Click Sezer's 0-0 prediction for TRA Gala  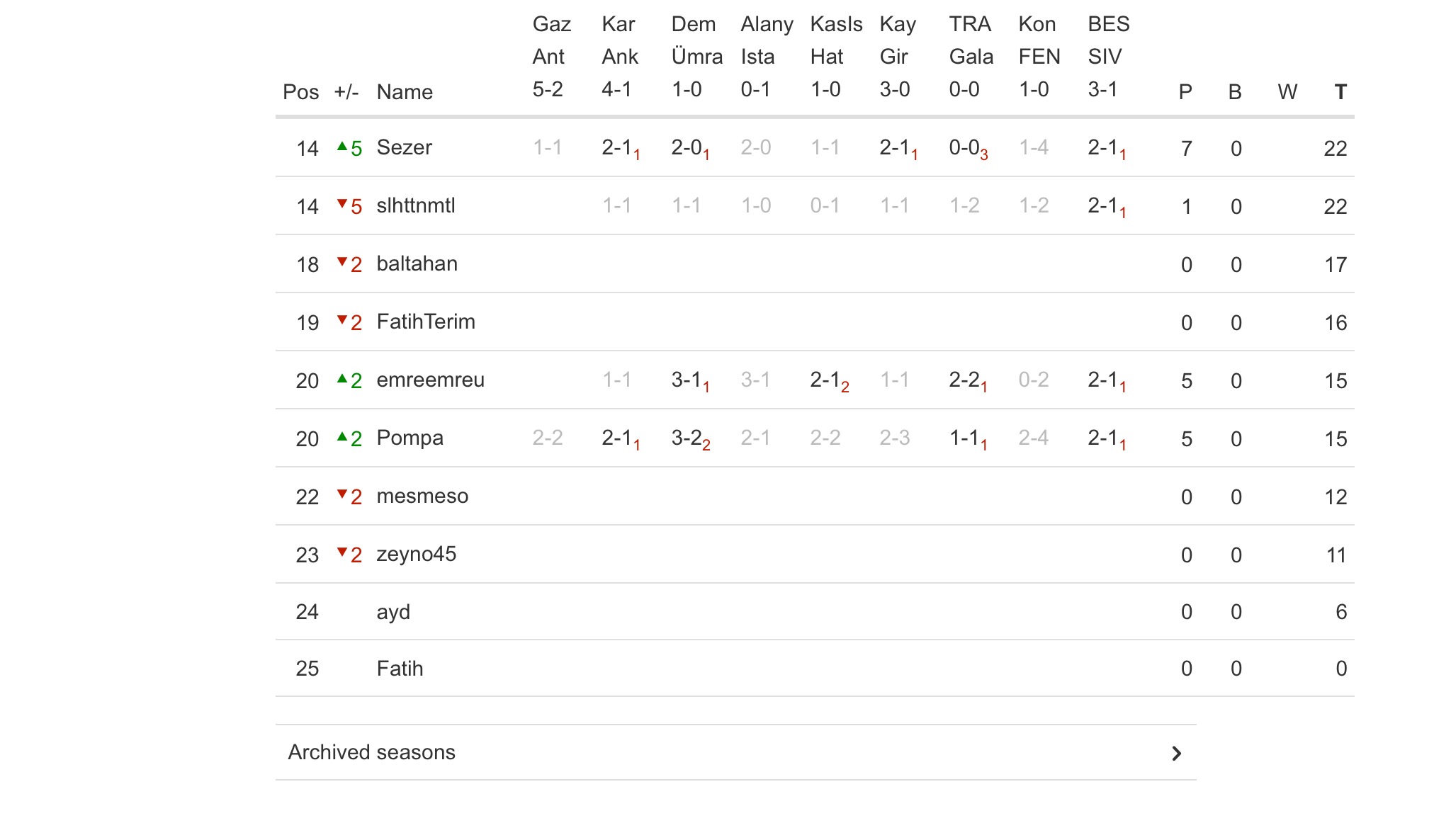coord(966,148)
